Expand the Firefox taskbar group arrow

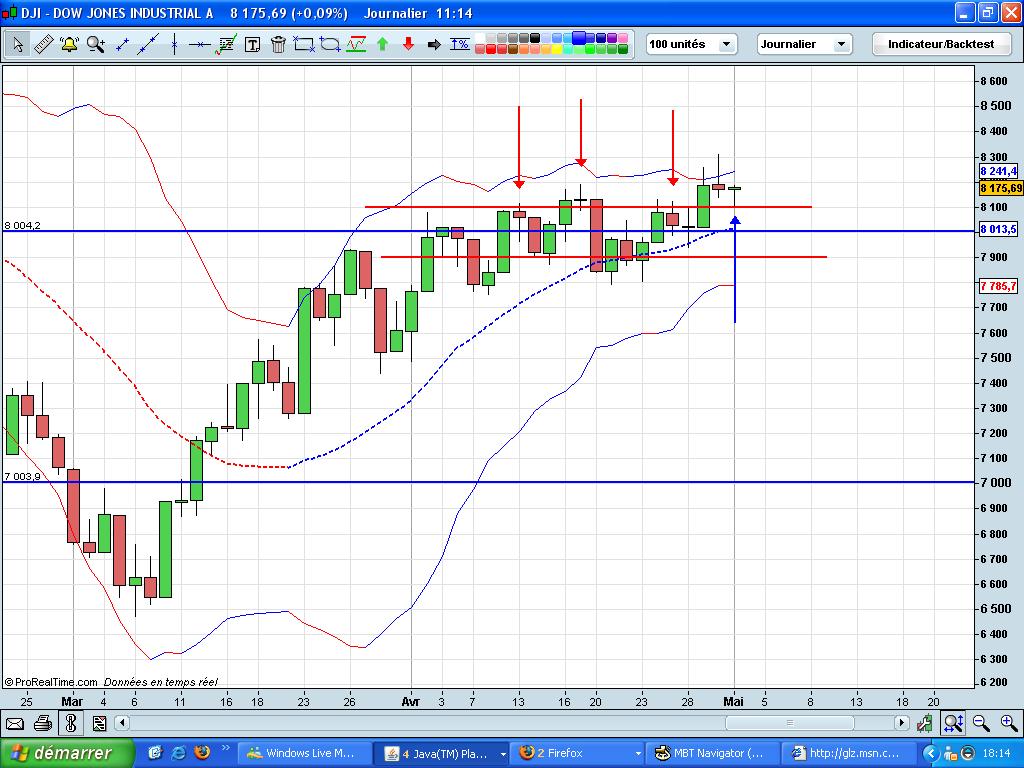click(638, 754)
